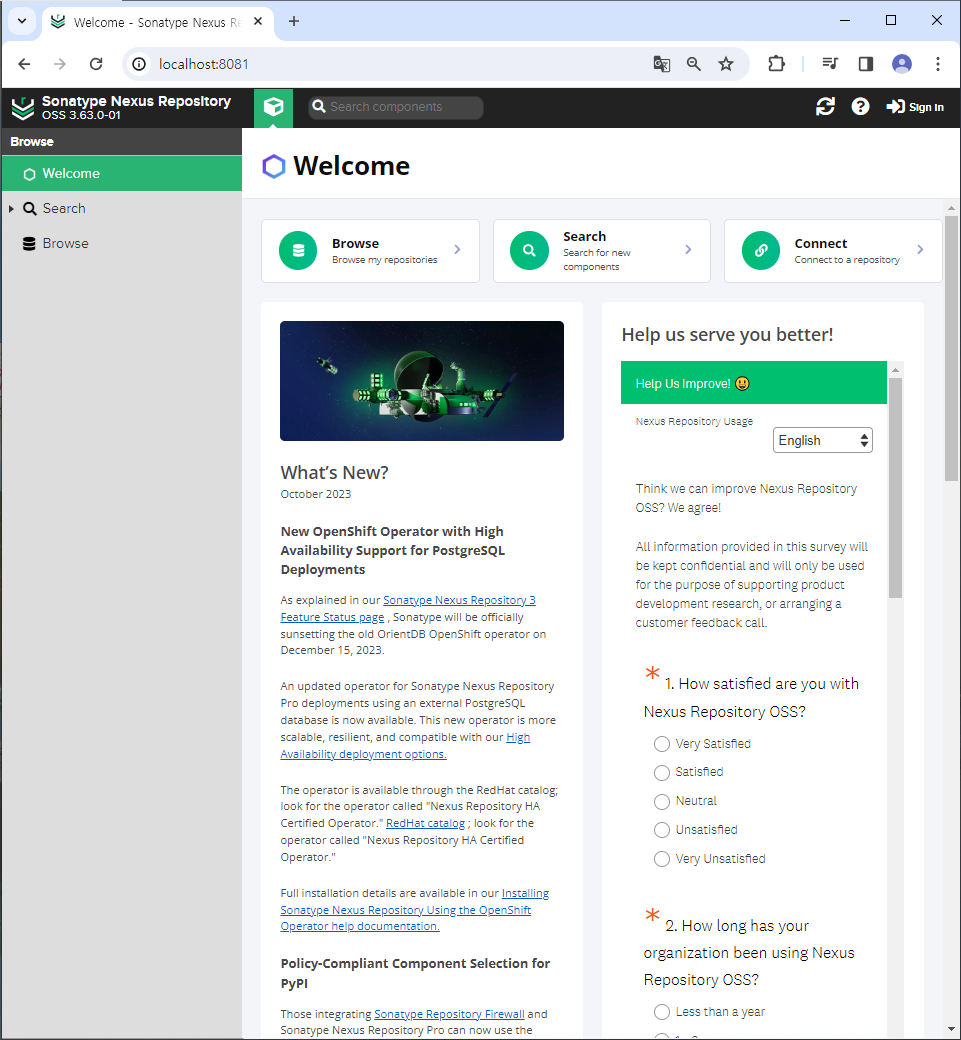Select the Welcome - Sonatype Nexus browser tab

coord(157,22)
